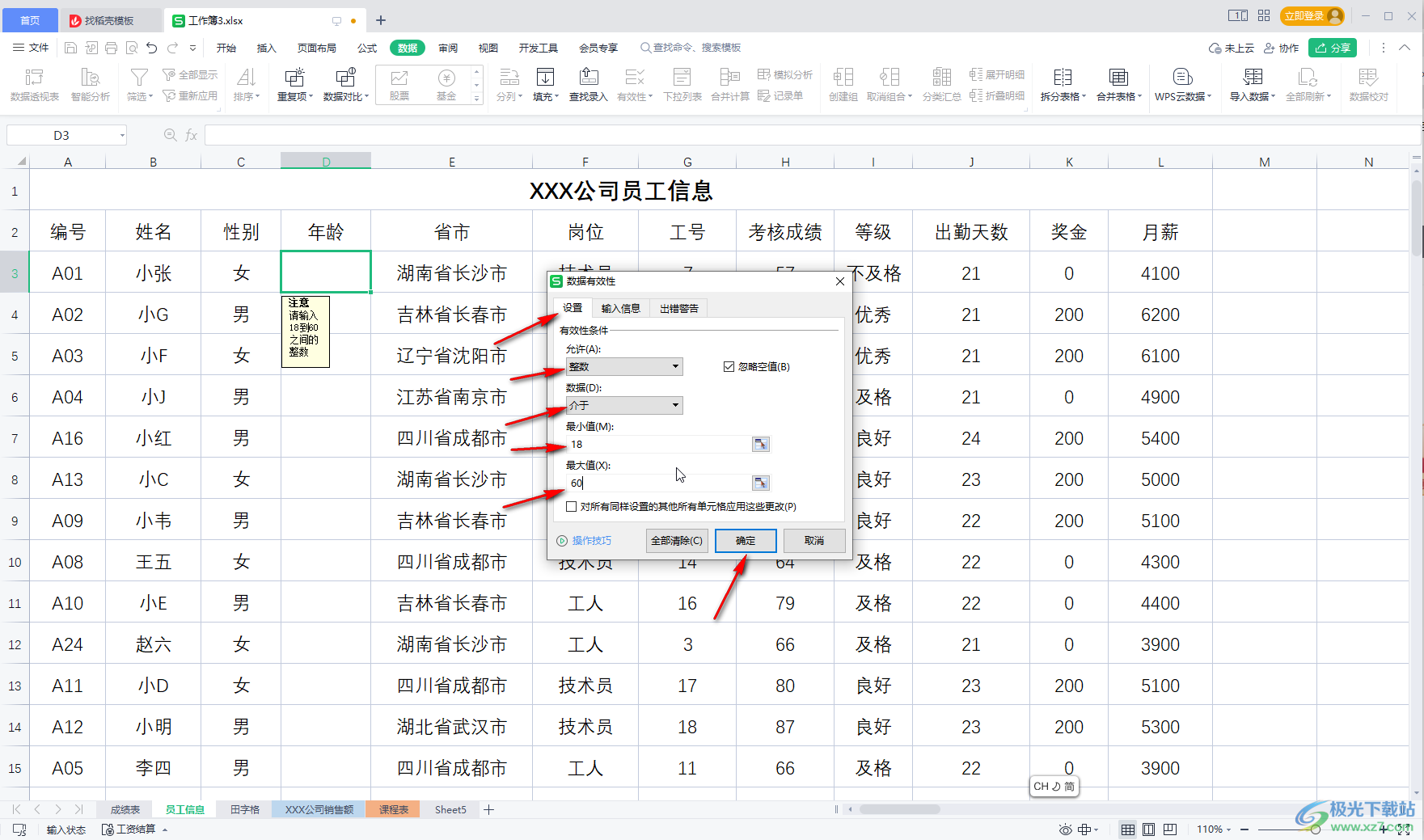Select the 重复项 duplicates tool
The height and width of the screenshot is (840, 1424).
[x=293, y=83]
